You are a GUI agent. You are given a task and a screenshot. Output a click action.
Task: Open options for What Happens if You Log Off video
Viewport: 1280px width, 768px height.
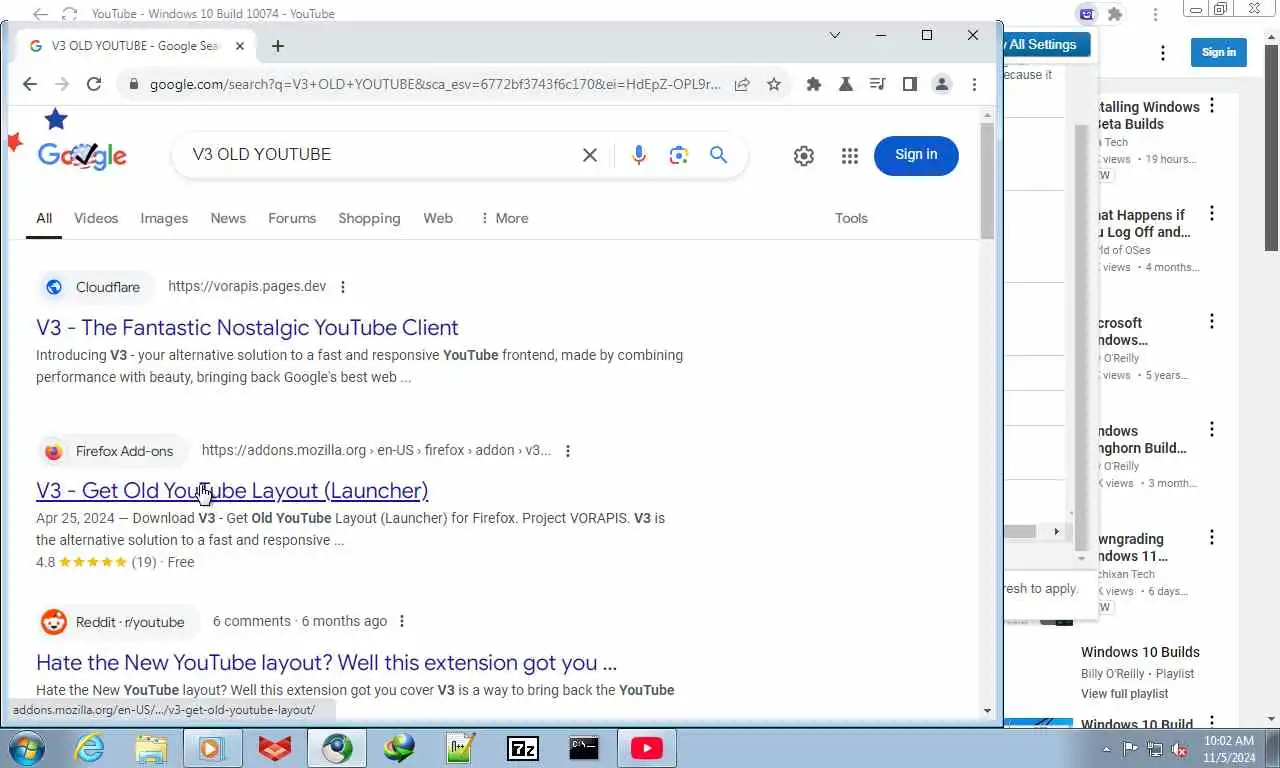point(1212,214)
